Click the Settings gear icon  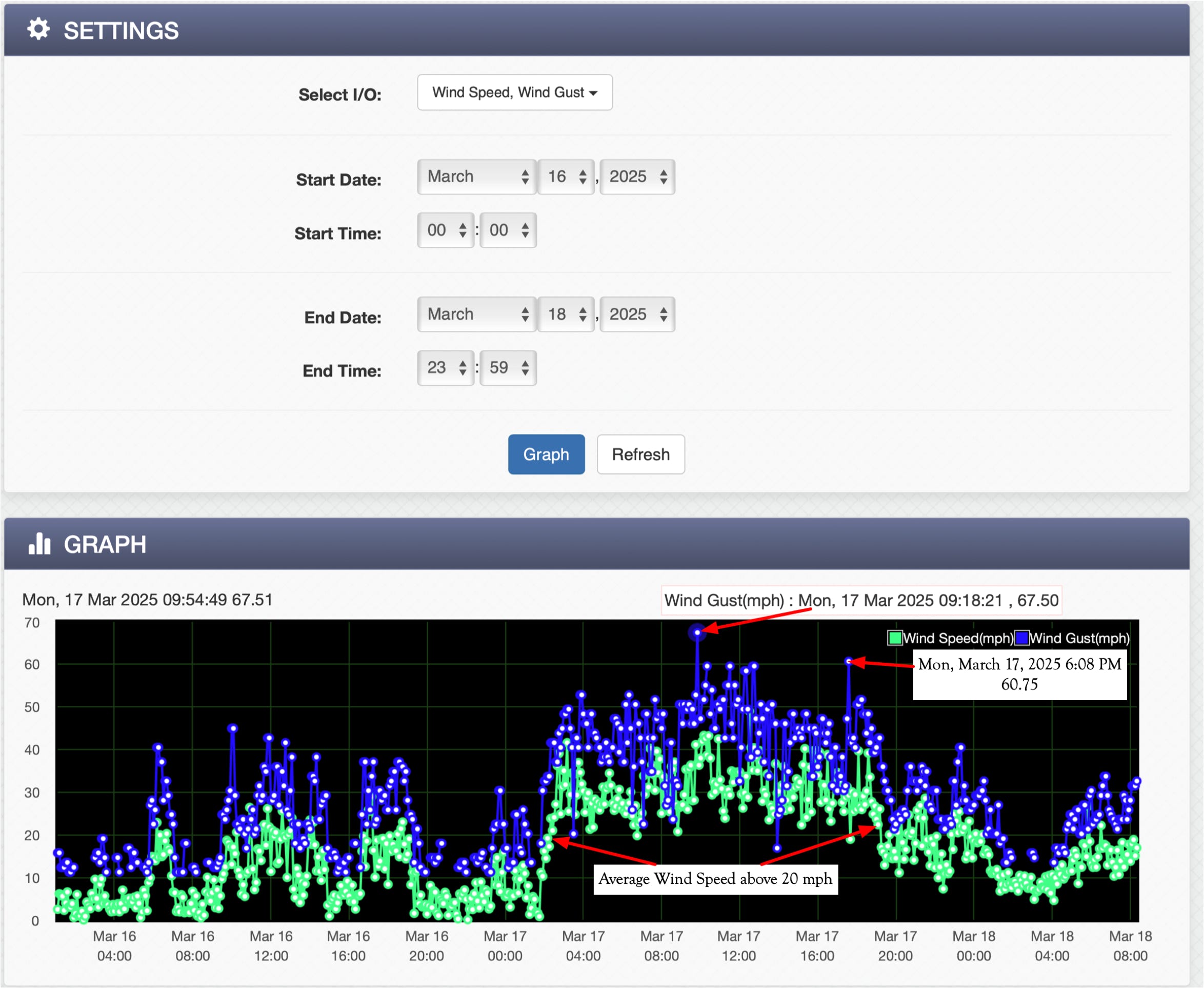point(38,29)
